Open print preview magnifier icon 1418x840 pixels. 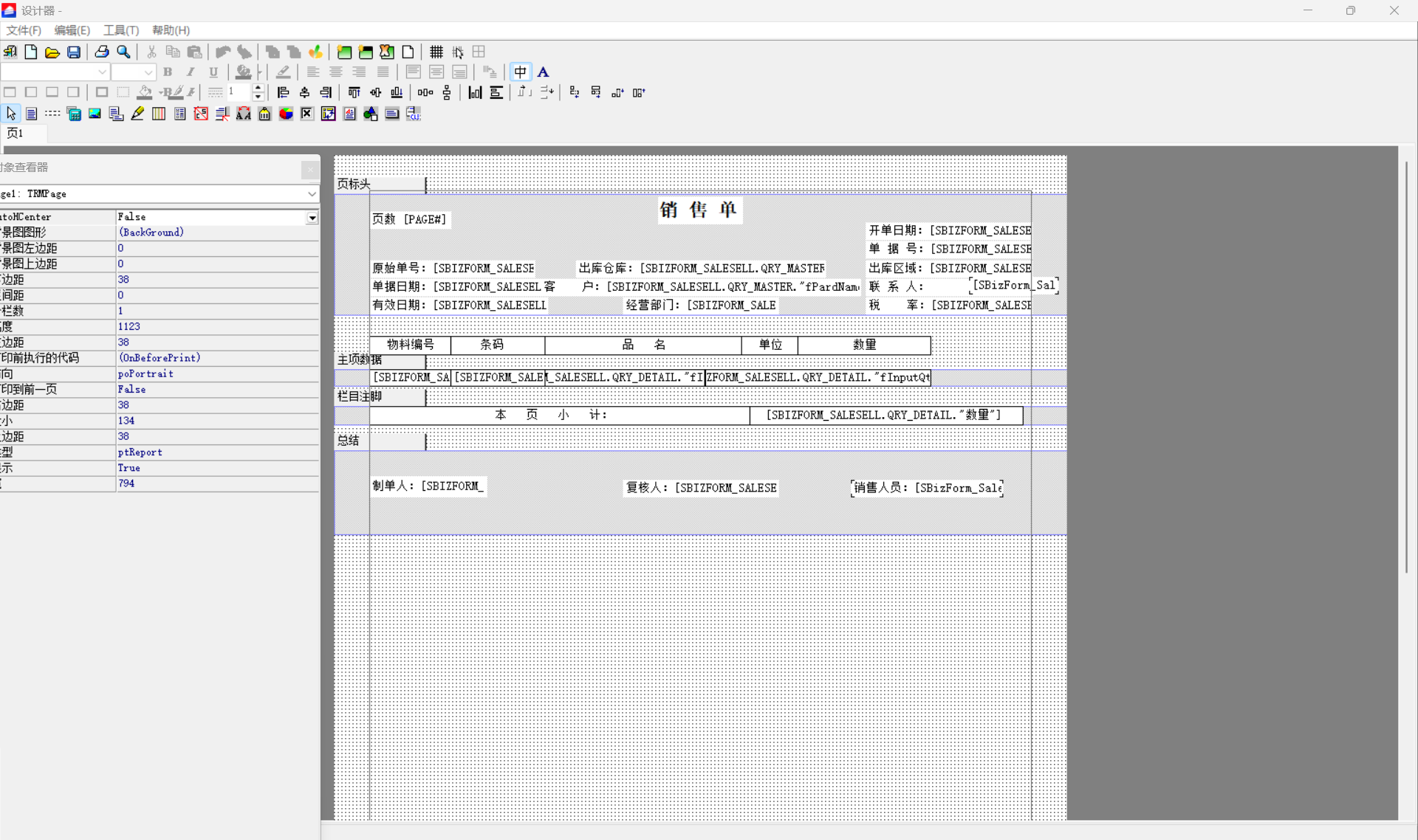point(123,52)
